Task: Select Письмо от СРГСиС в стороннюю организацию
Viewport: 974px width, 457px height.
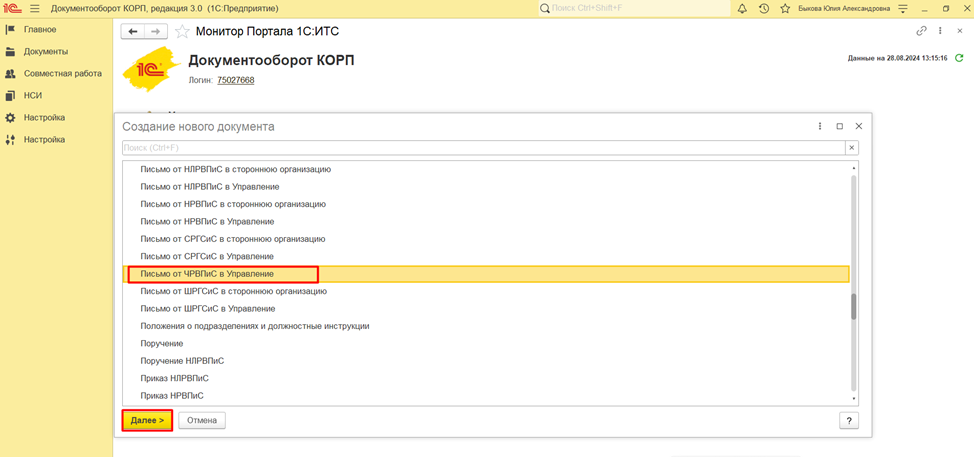Action: pos(486,238)
